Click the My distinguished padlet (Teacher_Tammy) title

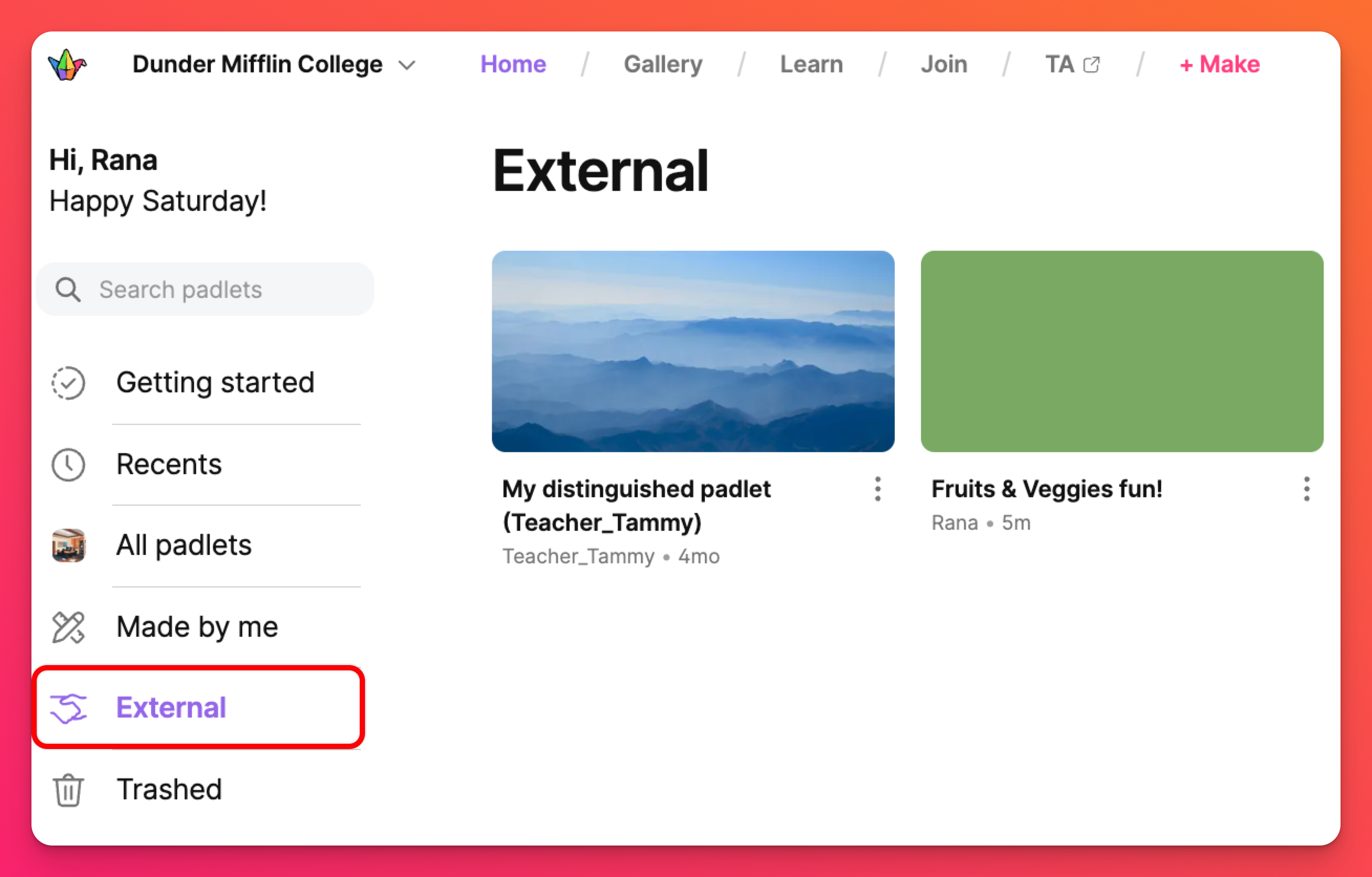click(x=636, y=506)
